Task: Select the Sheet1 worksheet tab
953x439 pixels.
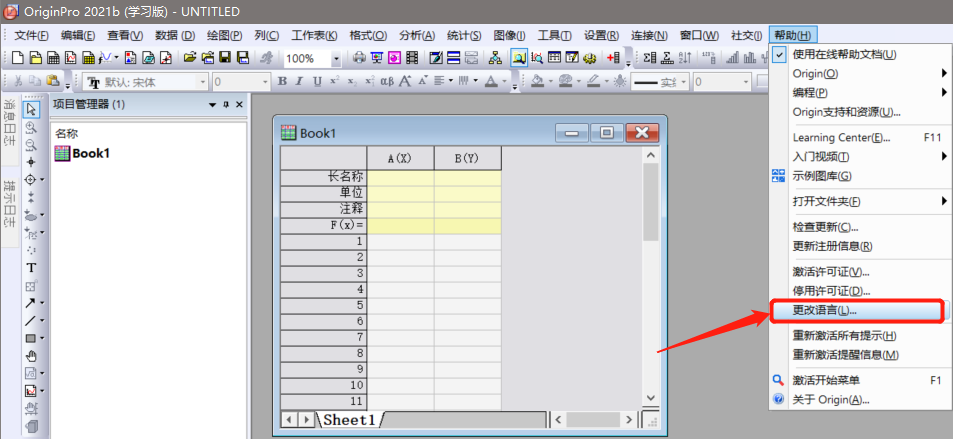Action: [x=349, y=420]
